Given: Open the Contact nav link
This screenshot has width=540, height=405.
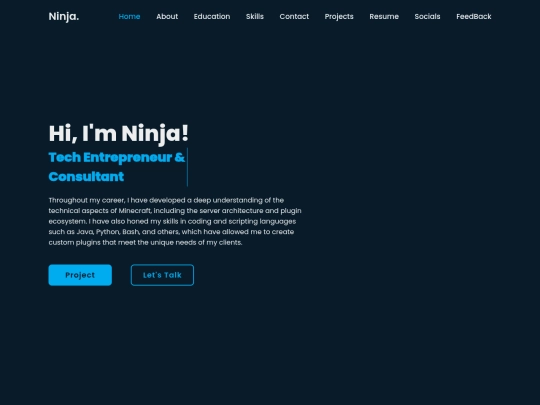Looking at the screenshot, I should pos(294,17).
